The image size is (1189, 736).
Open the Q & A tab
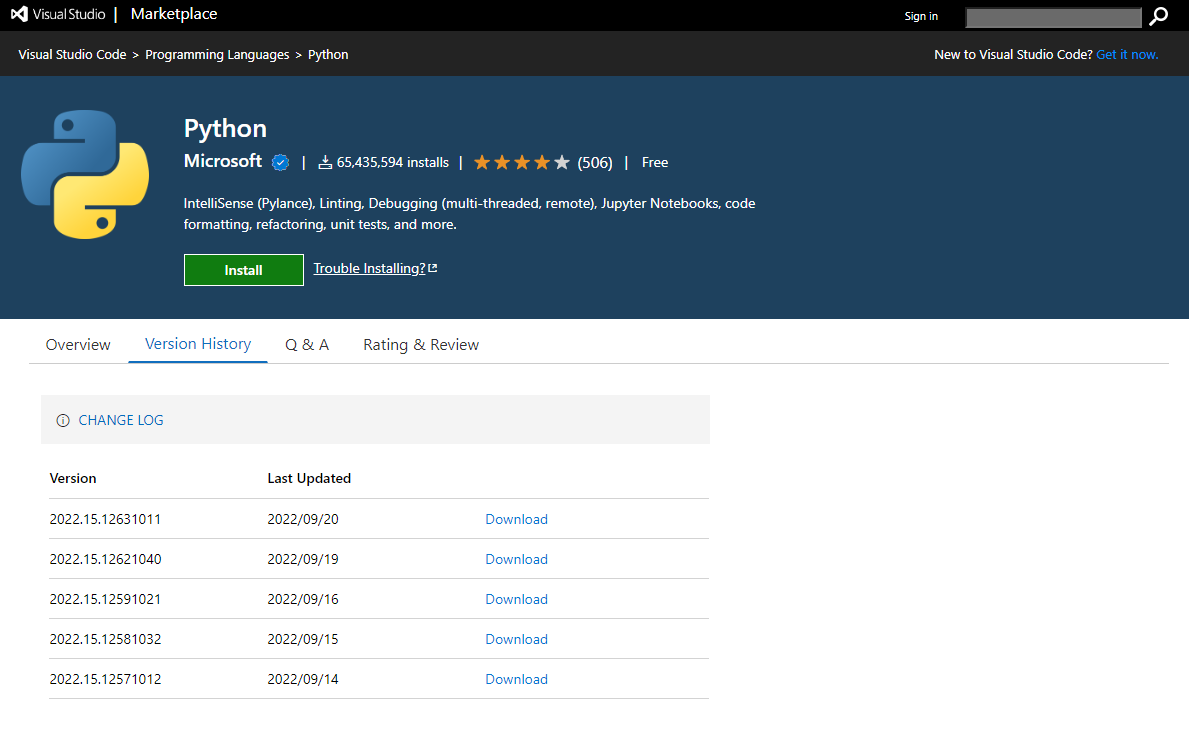point(307,345)
